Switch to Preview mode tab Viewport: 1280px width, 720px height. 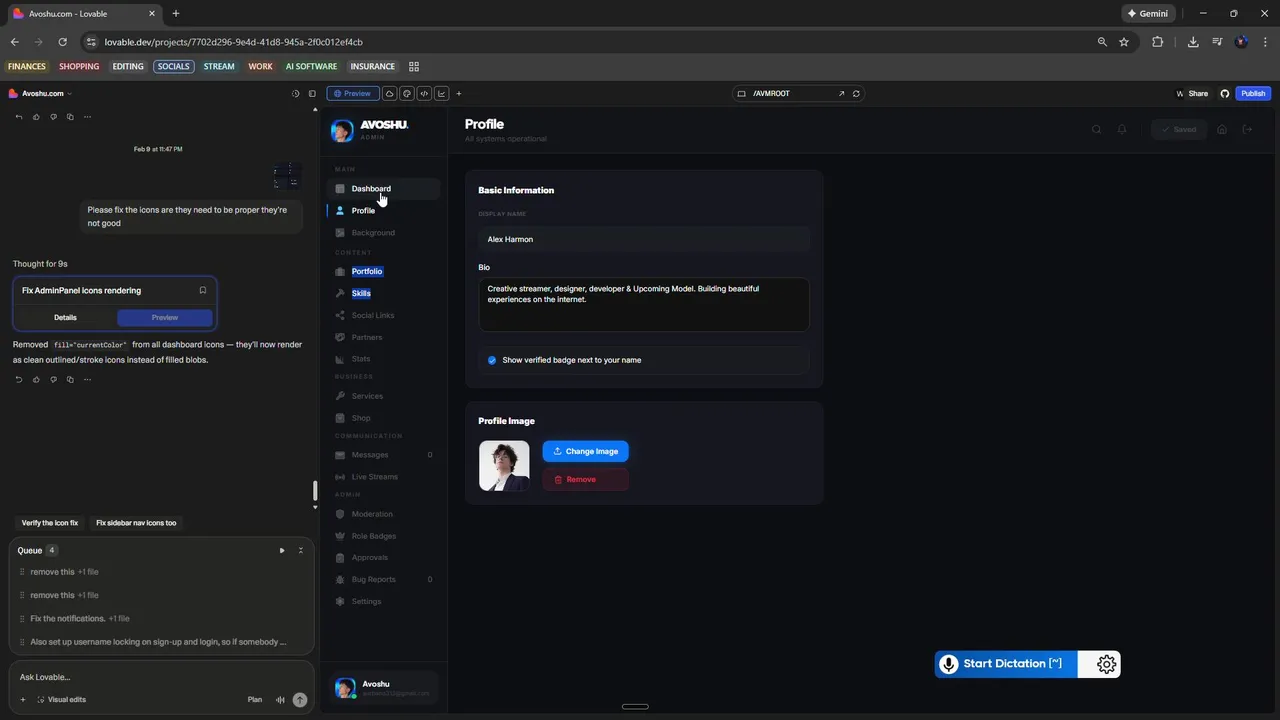[x=351, y=93]
